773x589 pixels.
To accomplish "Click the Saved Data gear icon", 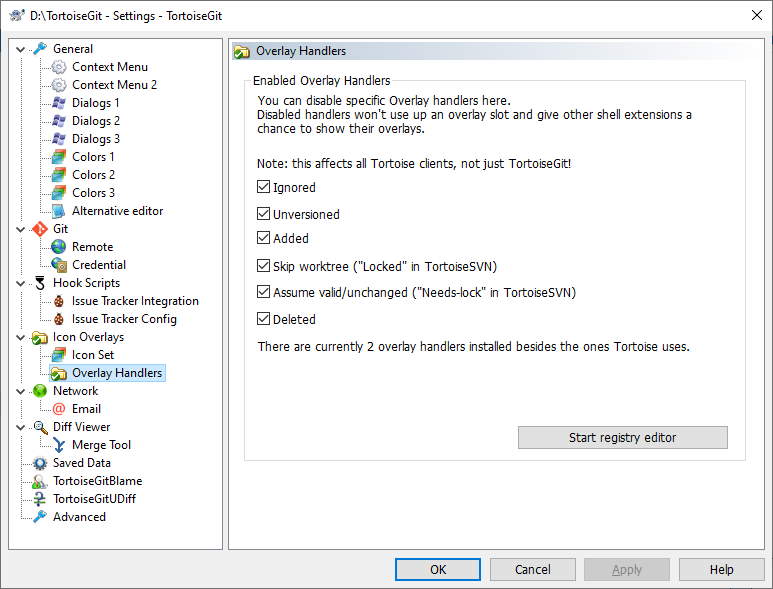I will pyautogui.click(x=40, y=463).
